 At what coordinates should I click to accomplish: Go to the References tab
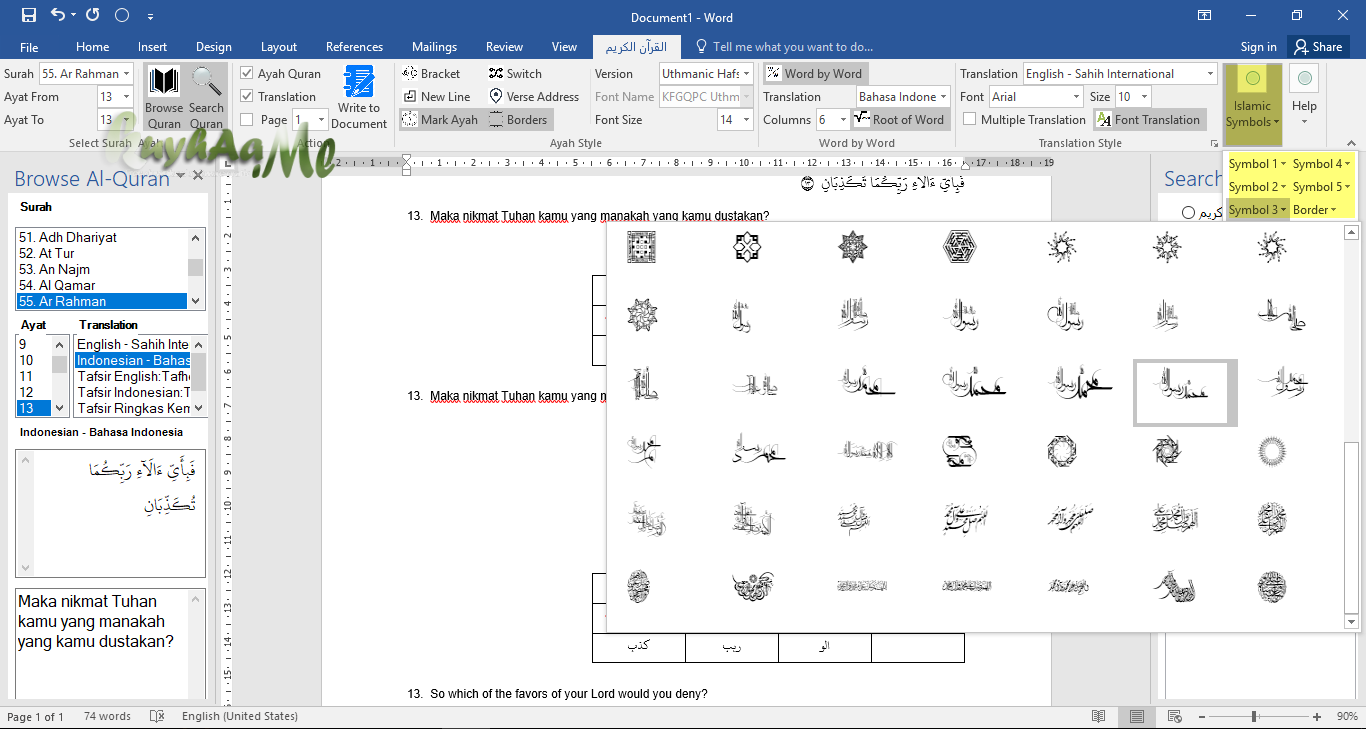click(x=354, y=47)
